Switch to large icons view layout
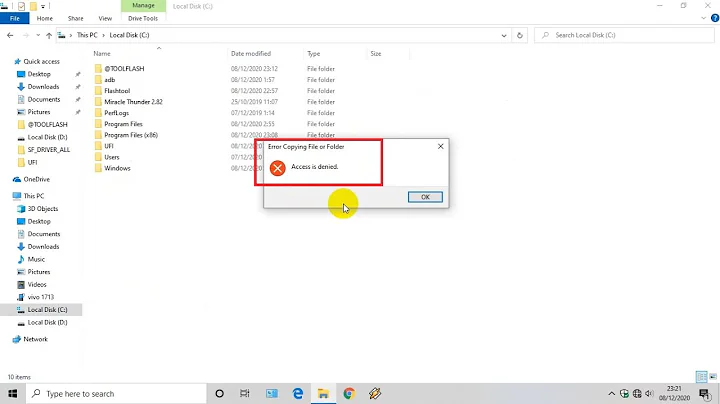The width and height of the screenshot is (720, 404). [x=713, y=377]
